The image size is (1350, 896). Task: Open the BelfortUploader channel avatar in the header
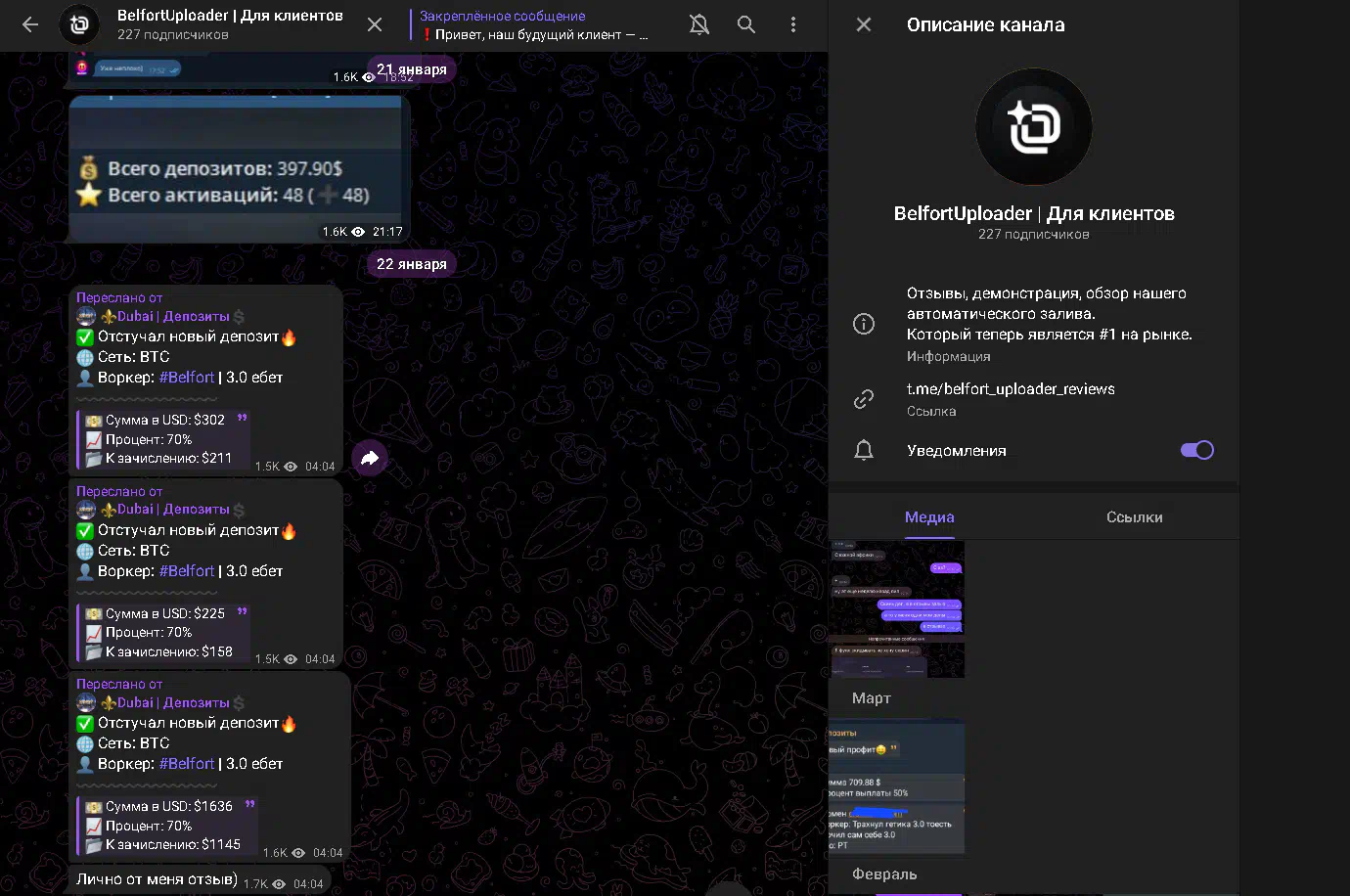(x=79, y=25)
